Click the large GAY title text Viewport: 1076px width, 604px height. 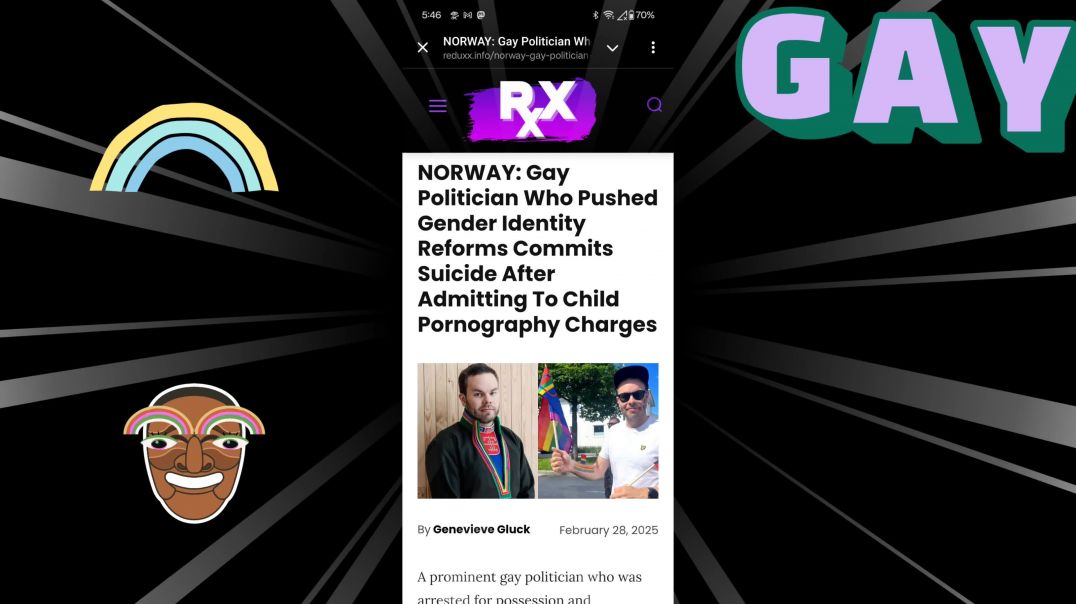(x=906, y=77)
